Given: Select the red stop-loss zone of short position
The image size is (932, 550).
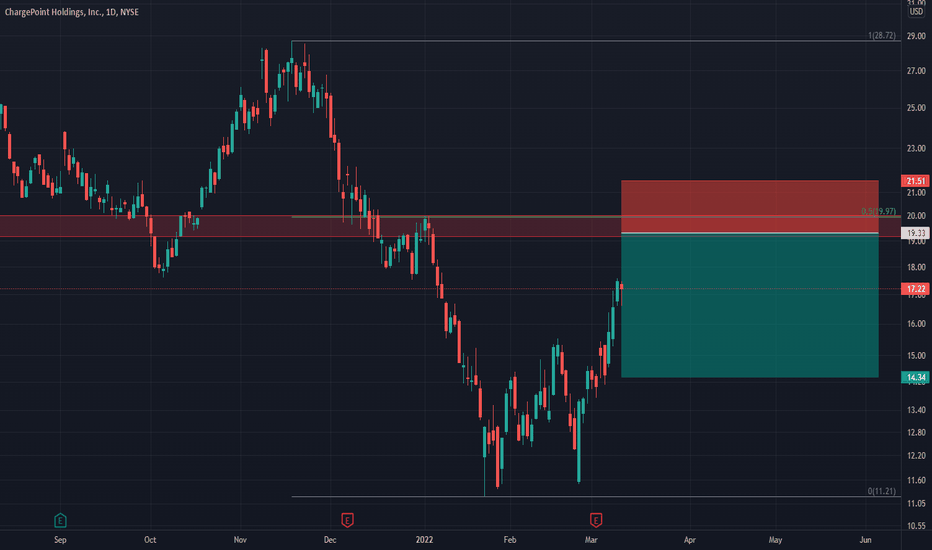Looking at the screenshot, I should pos(750,206).
